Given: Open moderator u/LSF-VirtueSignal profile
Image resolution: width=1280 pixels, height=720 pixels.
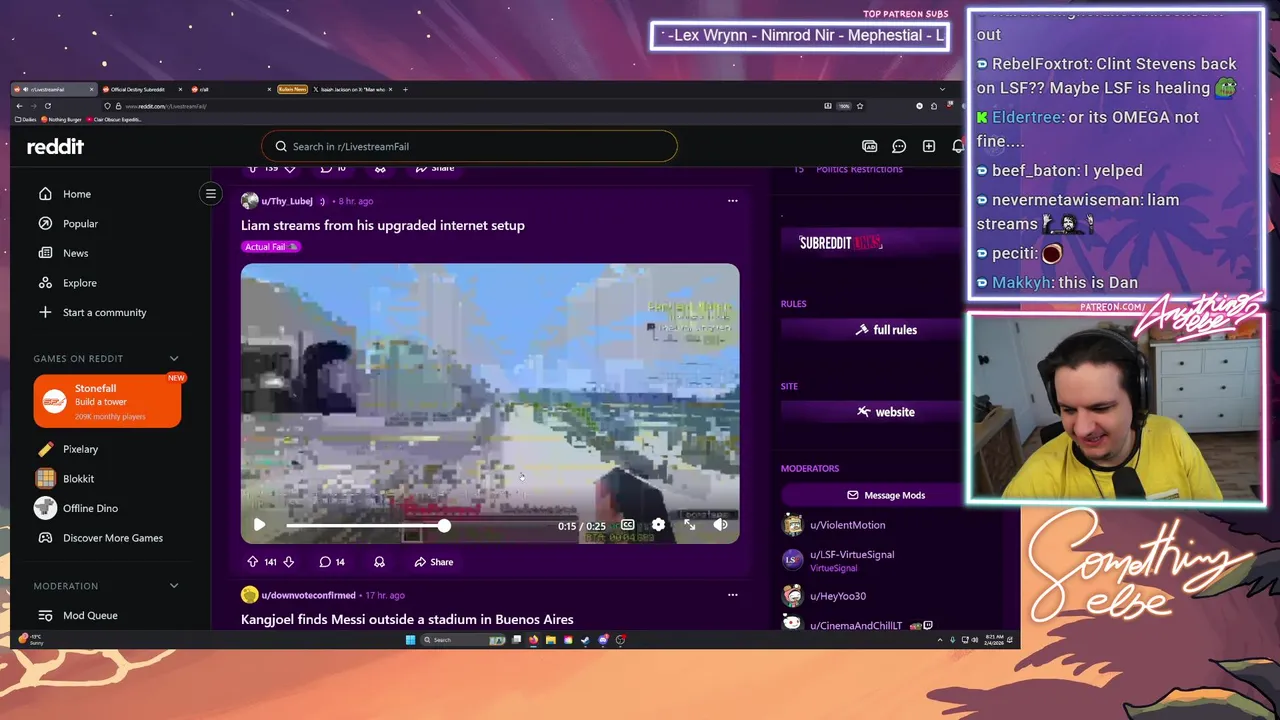Looking at the screenshot, I should 852,554.
